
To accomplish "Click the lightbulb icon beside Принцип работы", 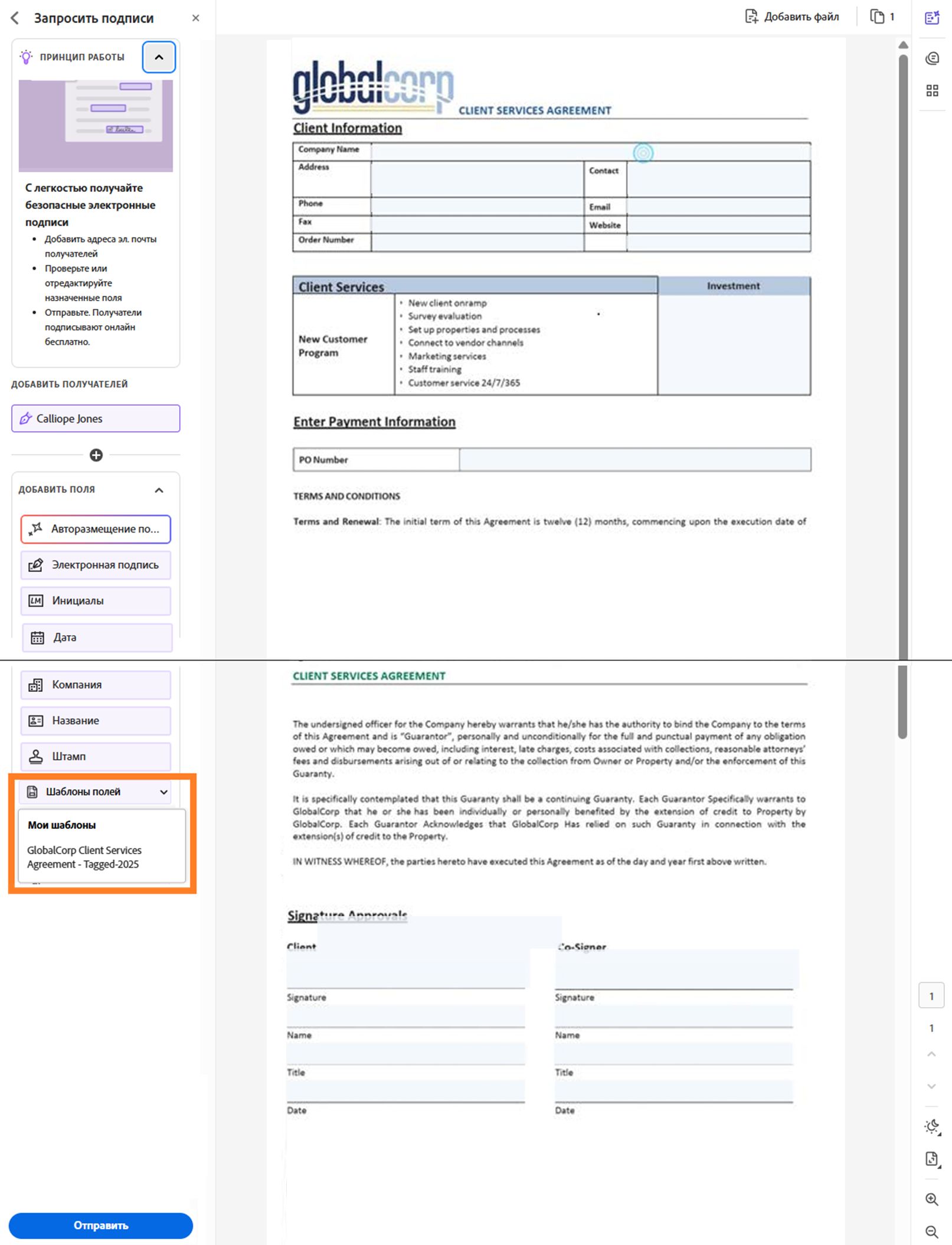I will click(x=26, y=57).
